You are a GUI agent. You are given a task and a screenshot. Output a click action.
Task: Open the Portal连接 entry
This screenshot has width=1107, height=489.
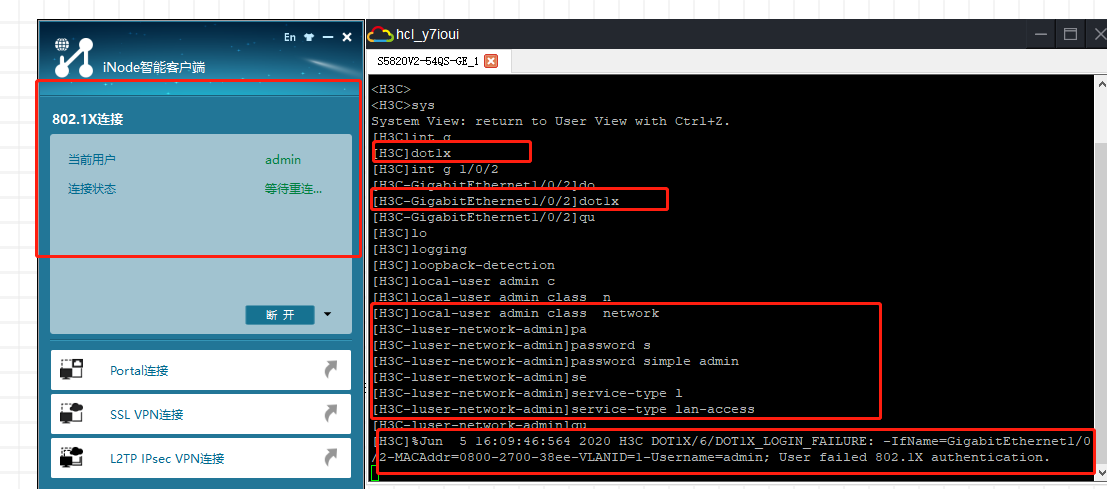pos(201,370)
